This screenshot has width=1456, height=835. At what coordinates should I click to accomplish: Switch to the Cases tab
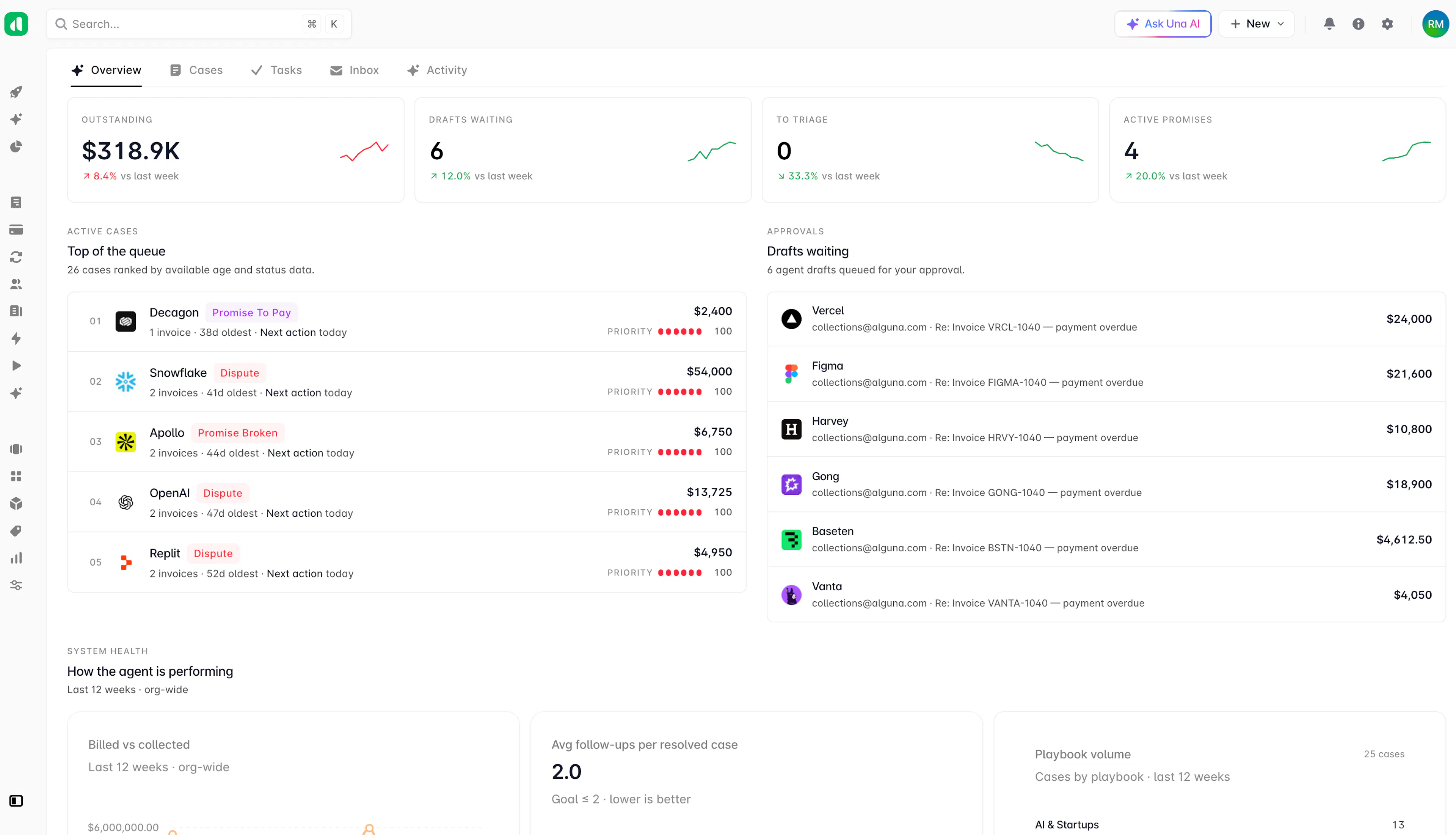coord(196,70)
